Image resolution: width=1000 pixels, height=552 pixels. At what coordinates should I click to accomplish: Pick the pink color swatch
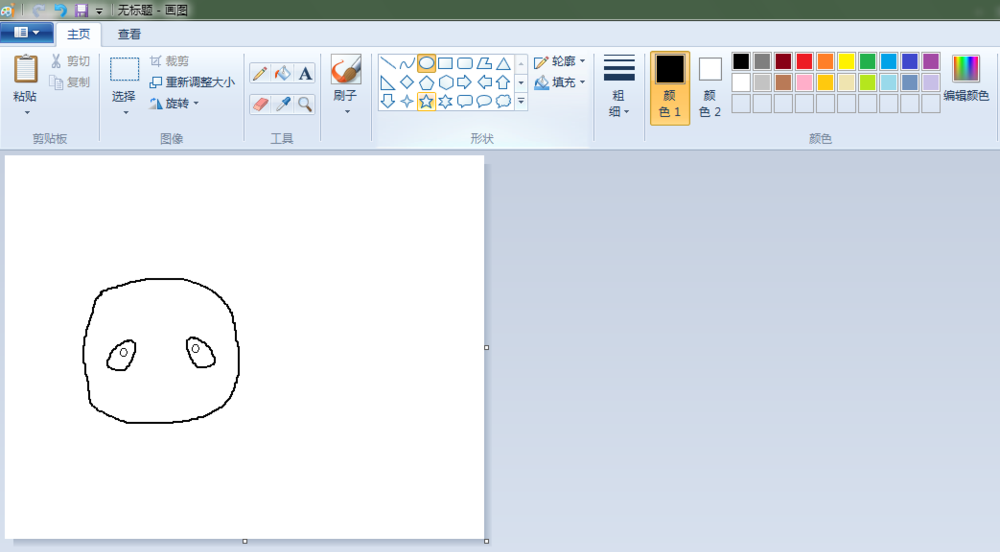804,82
